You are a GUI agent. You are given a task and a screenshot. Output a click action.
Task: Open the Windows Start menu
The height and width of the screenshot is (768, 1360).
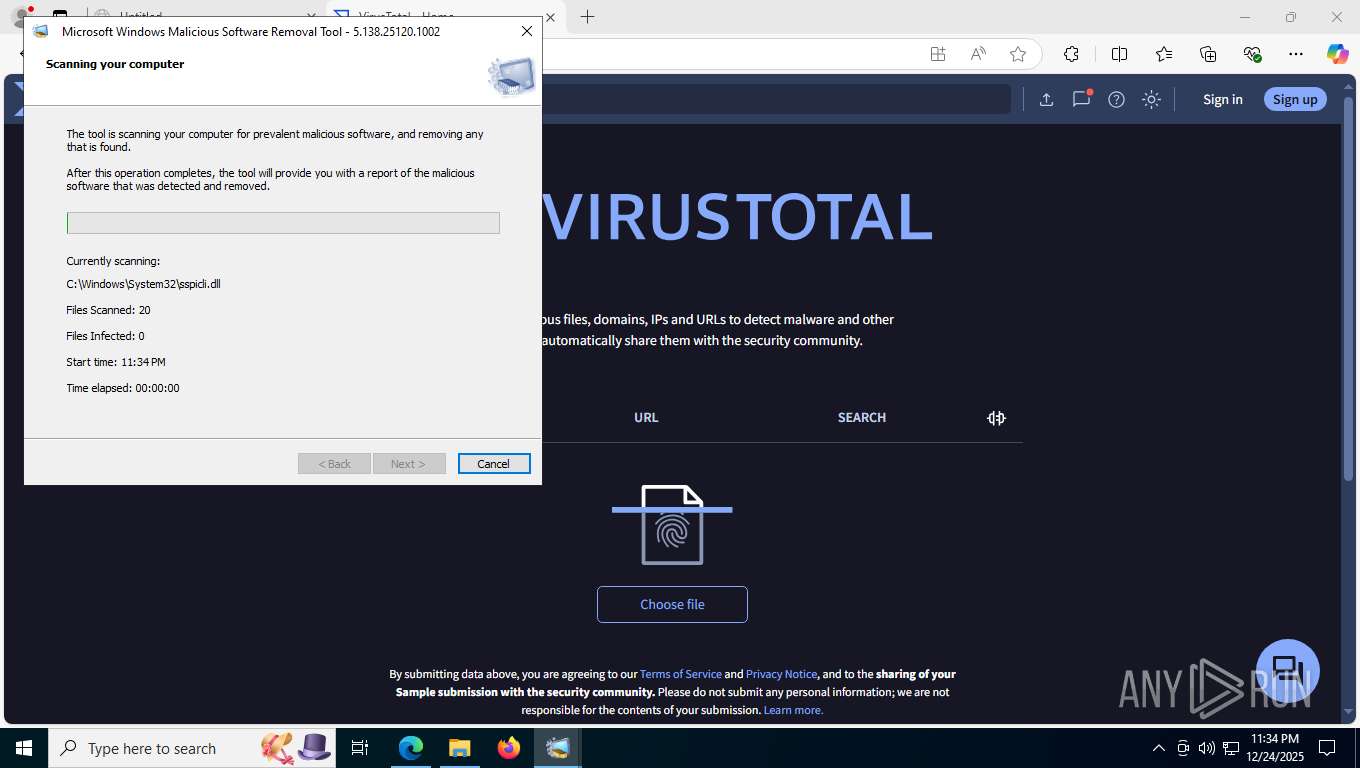pos(23,748)
